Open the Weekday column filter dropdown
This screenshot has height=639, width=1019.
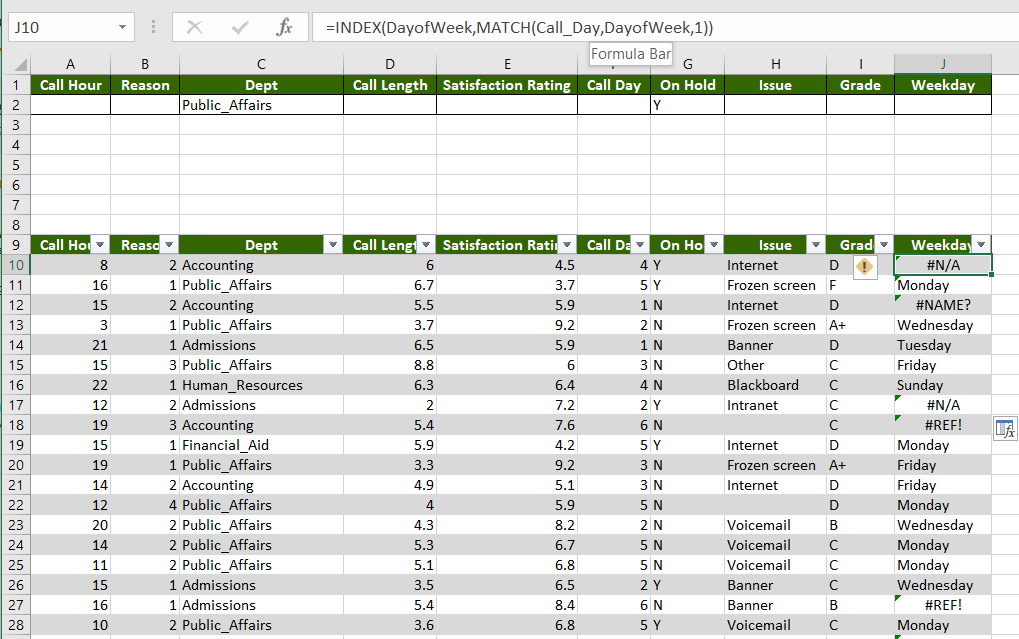(x=979, y=245)
